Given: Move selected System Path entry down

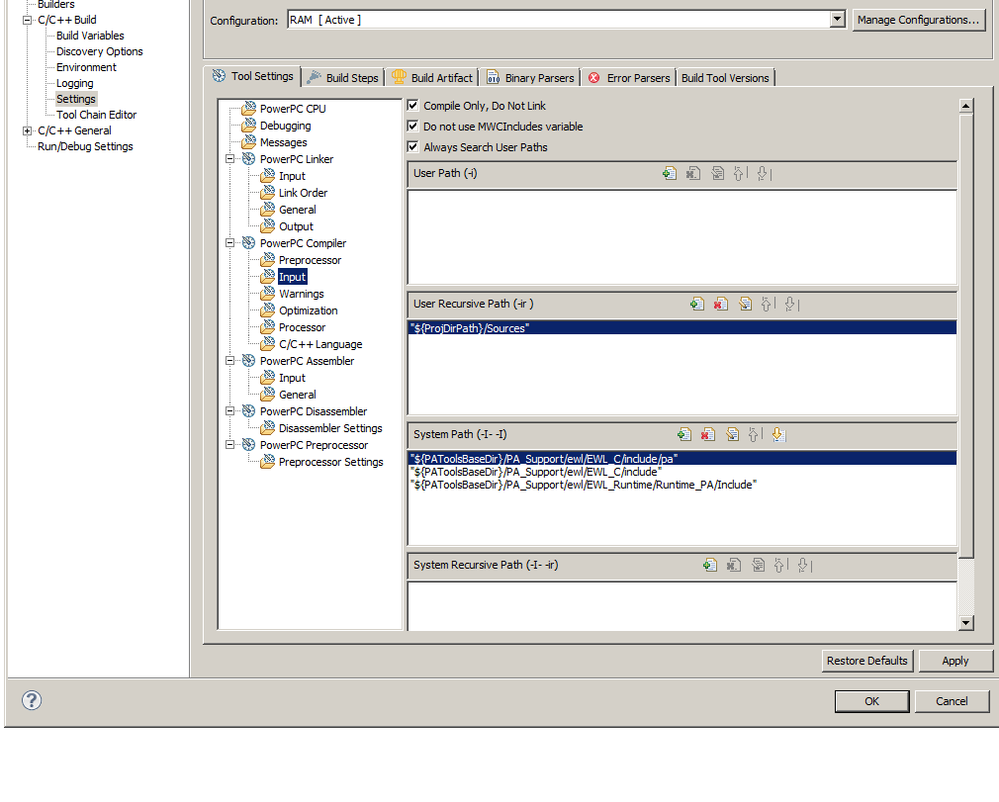Looking at the screenshot, I should tap(778, 434).
